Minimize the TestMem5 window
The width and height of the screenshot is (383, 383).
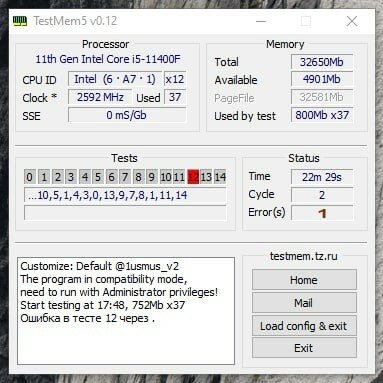261,21
